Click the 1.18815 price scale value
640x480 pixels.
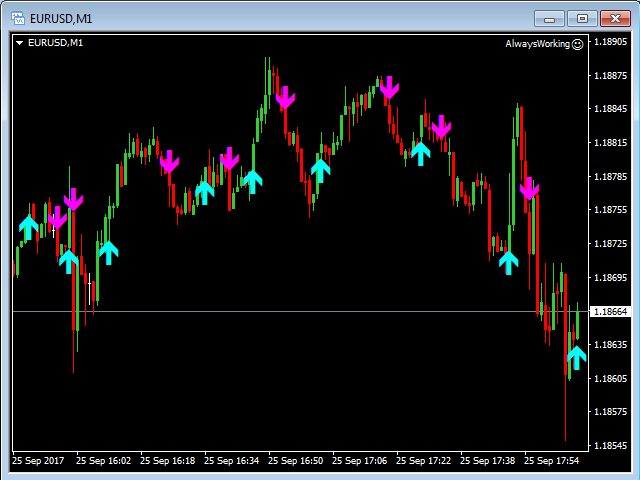[x=610, y=142]
